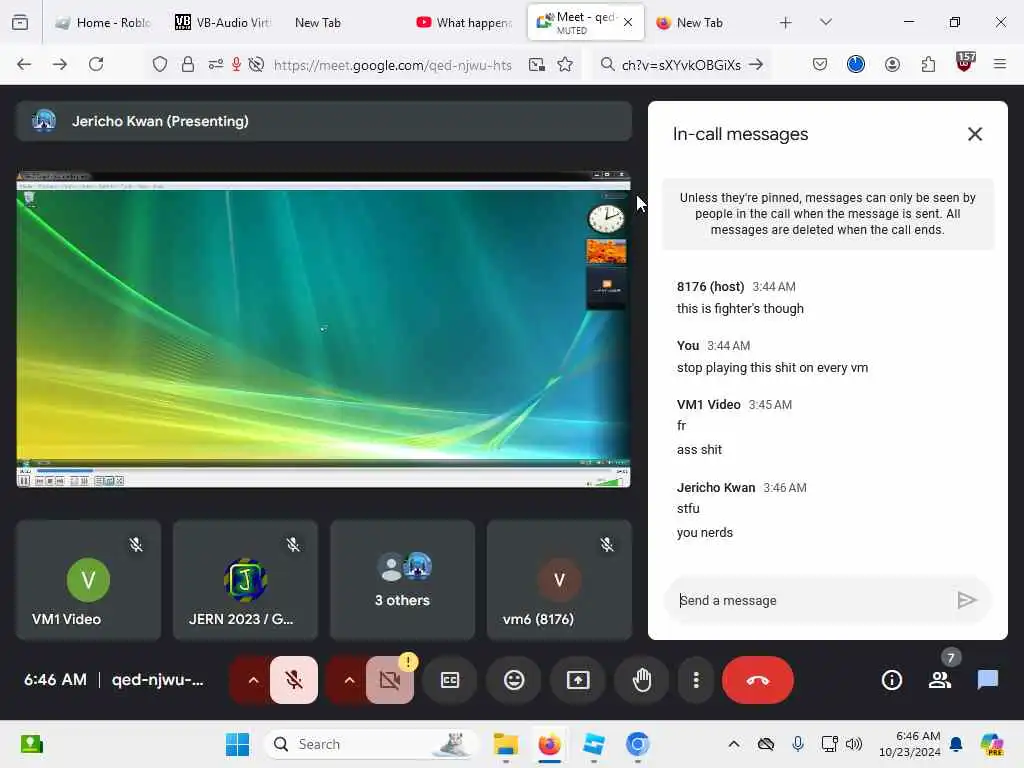1024x768 pixels.
Task: Open Roblox Studio taskbar icon
Action: pyautogui.click(x=594, y=744)
